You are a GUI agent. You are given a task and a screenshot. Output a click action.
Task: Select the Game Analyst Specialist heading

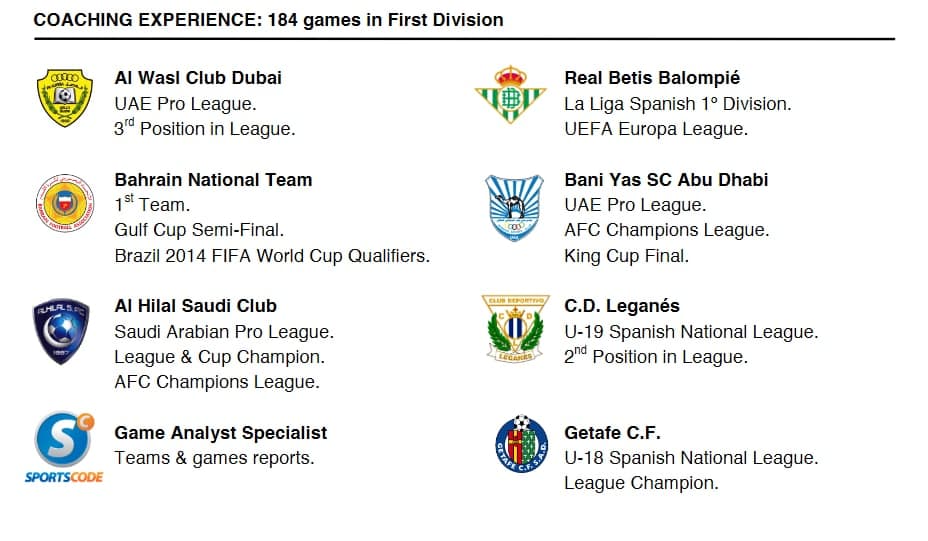220,433
